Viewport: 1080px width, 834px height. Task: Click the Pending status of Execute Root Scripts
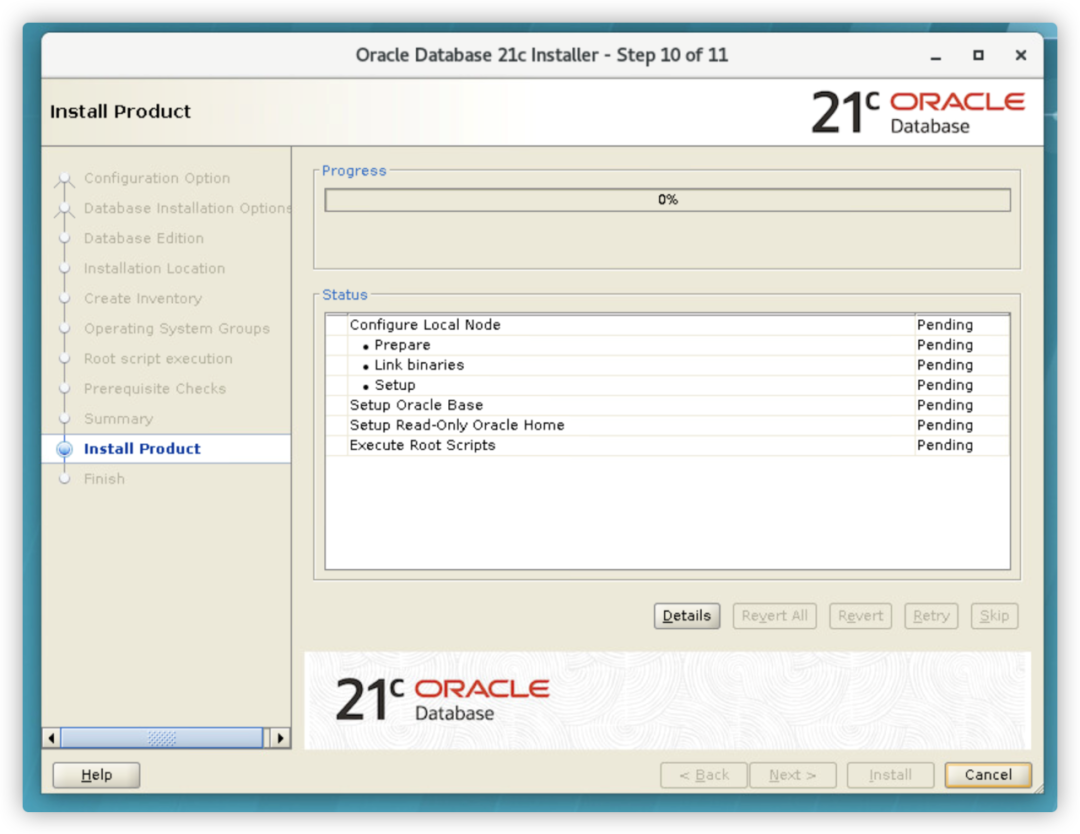945,445
